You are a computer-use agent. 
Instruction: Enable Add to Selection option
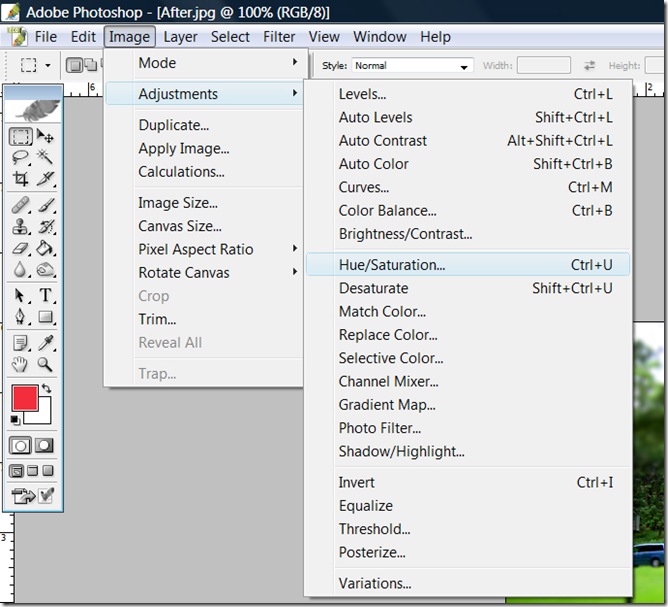tap(91, 65)
